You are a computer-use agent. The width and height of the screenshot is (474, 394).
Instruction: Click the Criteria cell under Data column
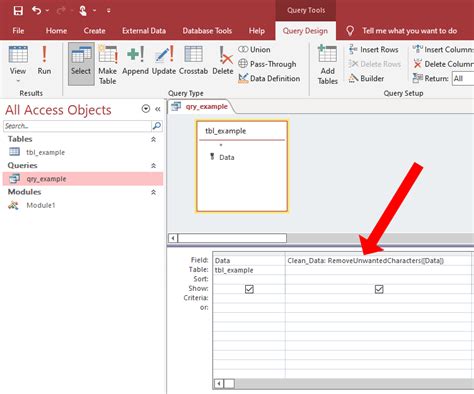point(249,298)
